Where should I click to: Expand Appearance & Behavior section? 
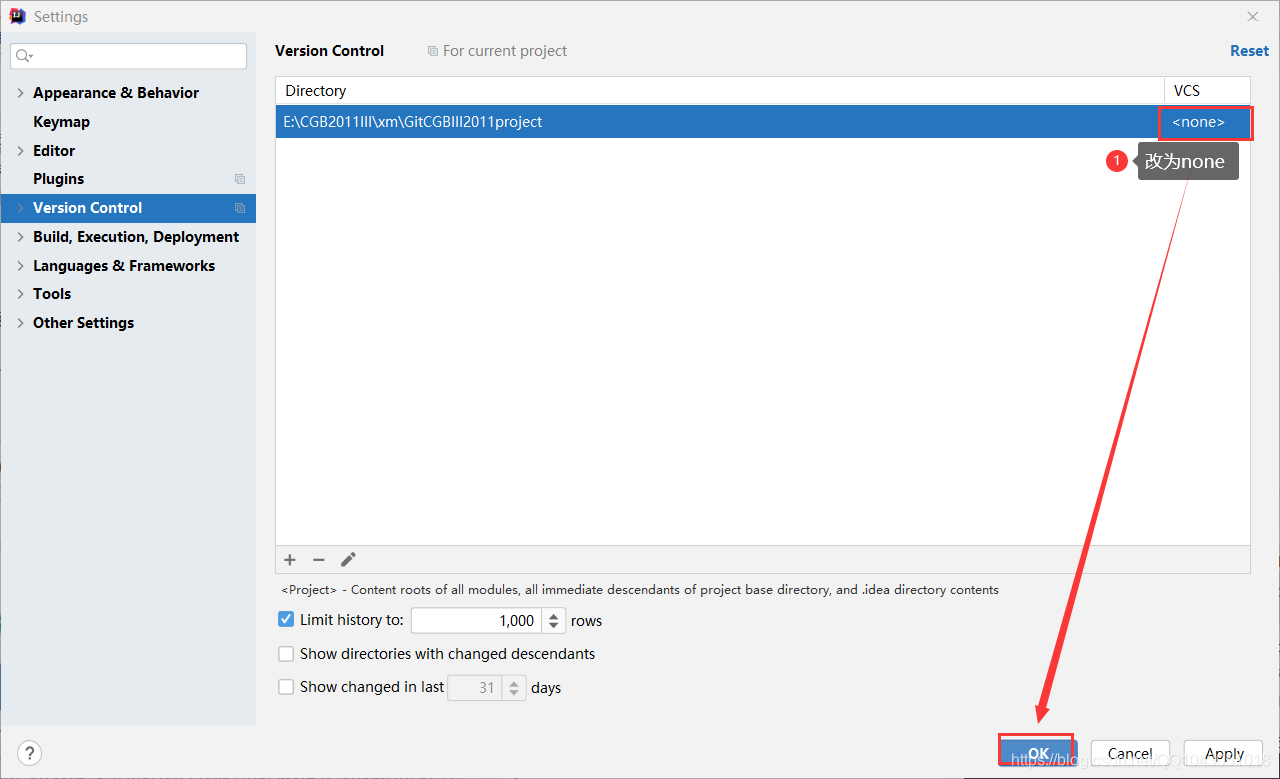point(20,93)
